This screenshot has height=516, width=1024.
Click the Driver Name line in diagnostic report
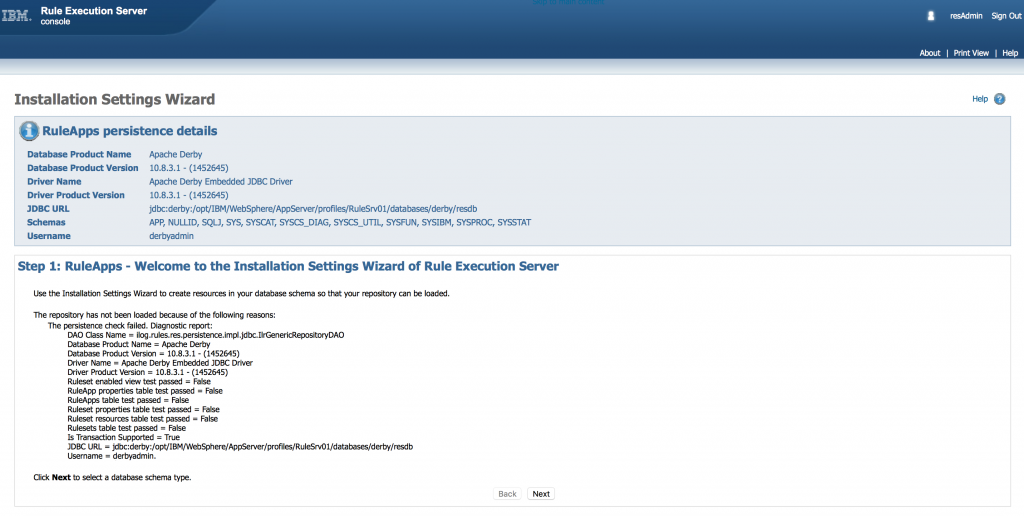click(x=160, y=363)
